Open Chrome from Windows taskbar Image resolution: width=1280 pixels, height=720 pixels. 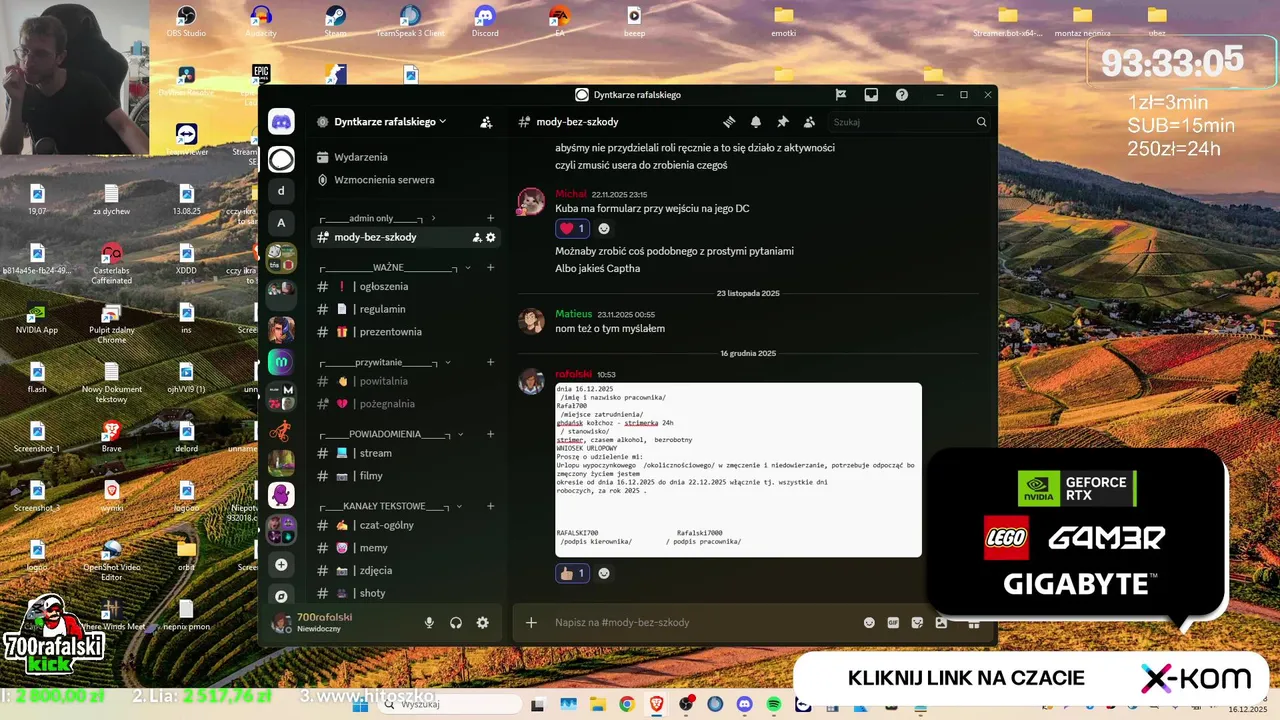point(626,704)
